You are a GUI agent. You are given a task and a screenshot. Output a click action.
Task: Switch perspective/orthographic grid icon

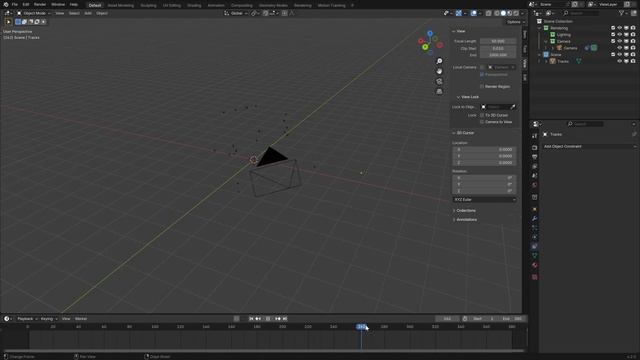pyautogui.click(x=439, y=91)
